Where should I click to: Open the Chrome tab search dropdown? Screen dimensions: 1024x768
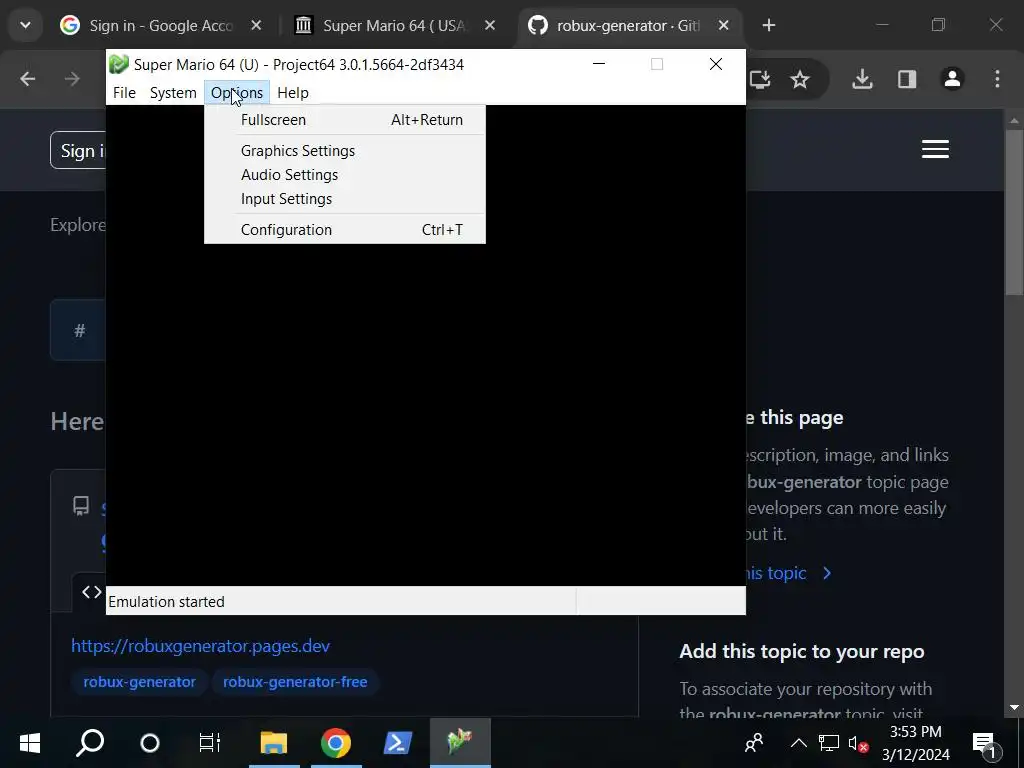tap(25, 25)
